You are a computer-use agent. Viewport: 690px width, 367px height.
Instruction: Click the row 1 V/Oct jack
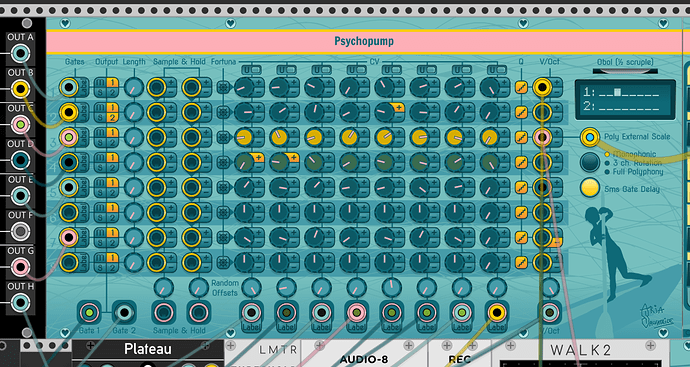[x=542, y=87]
